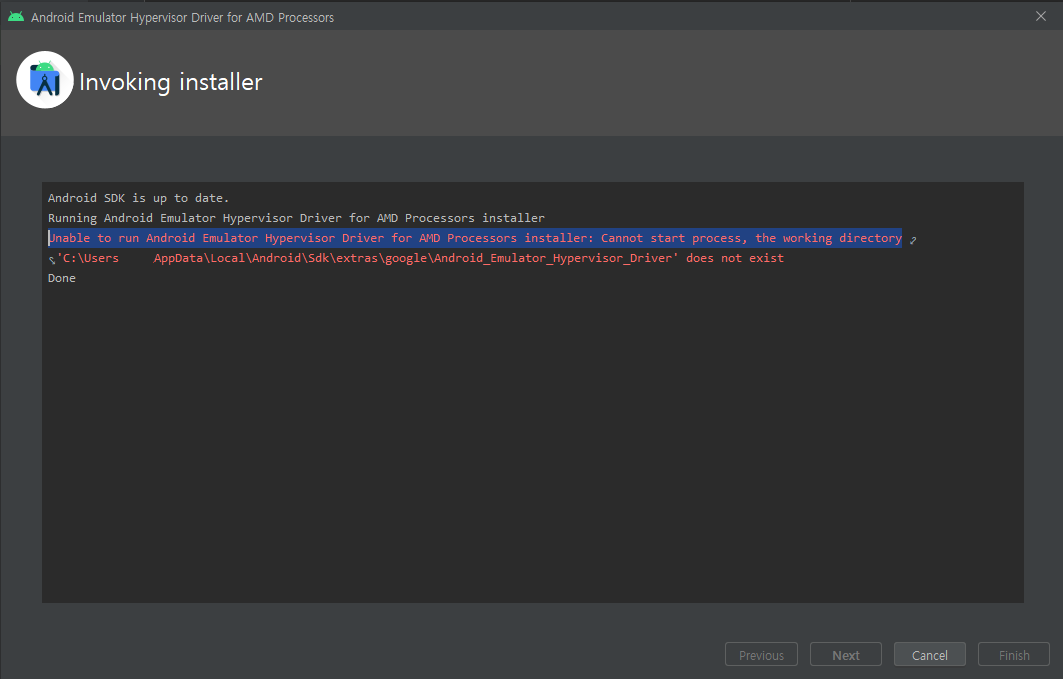Click the Next button
This screenshot has width=1063, height=679.
click(x=845, y=655)
